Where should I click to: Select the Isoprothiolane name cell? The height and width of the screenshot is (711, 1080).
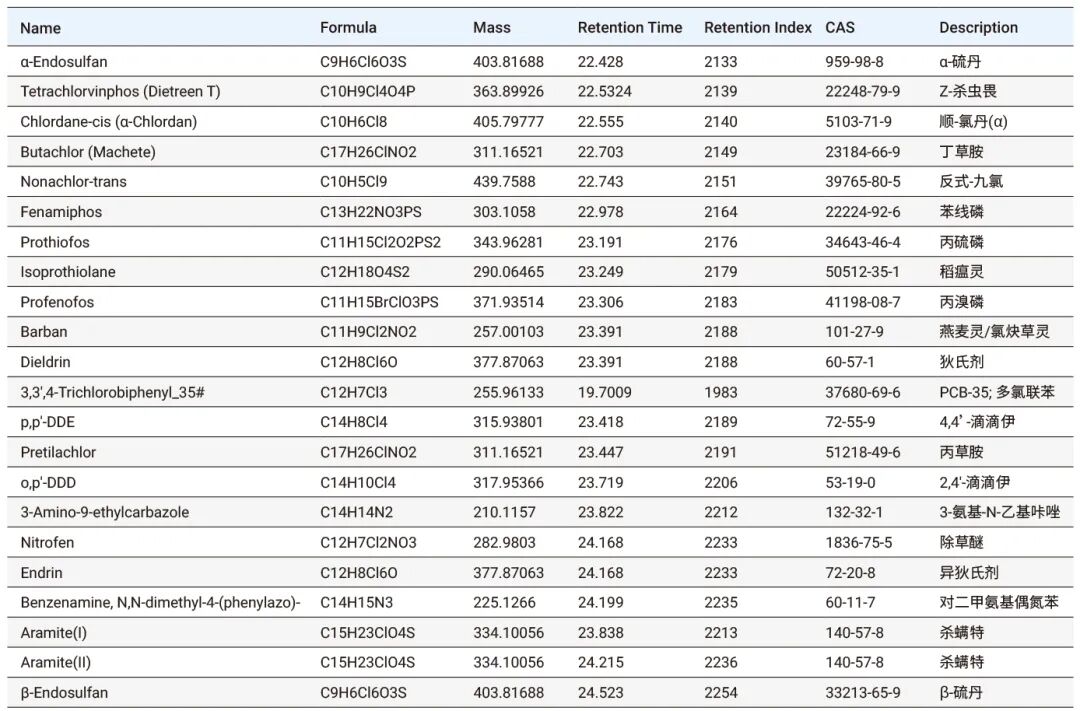68,271
